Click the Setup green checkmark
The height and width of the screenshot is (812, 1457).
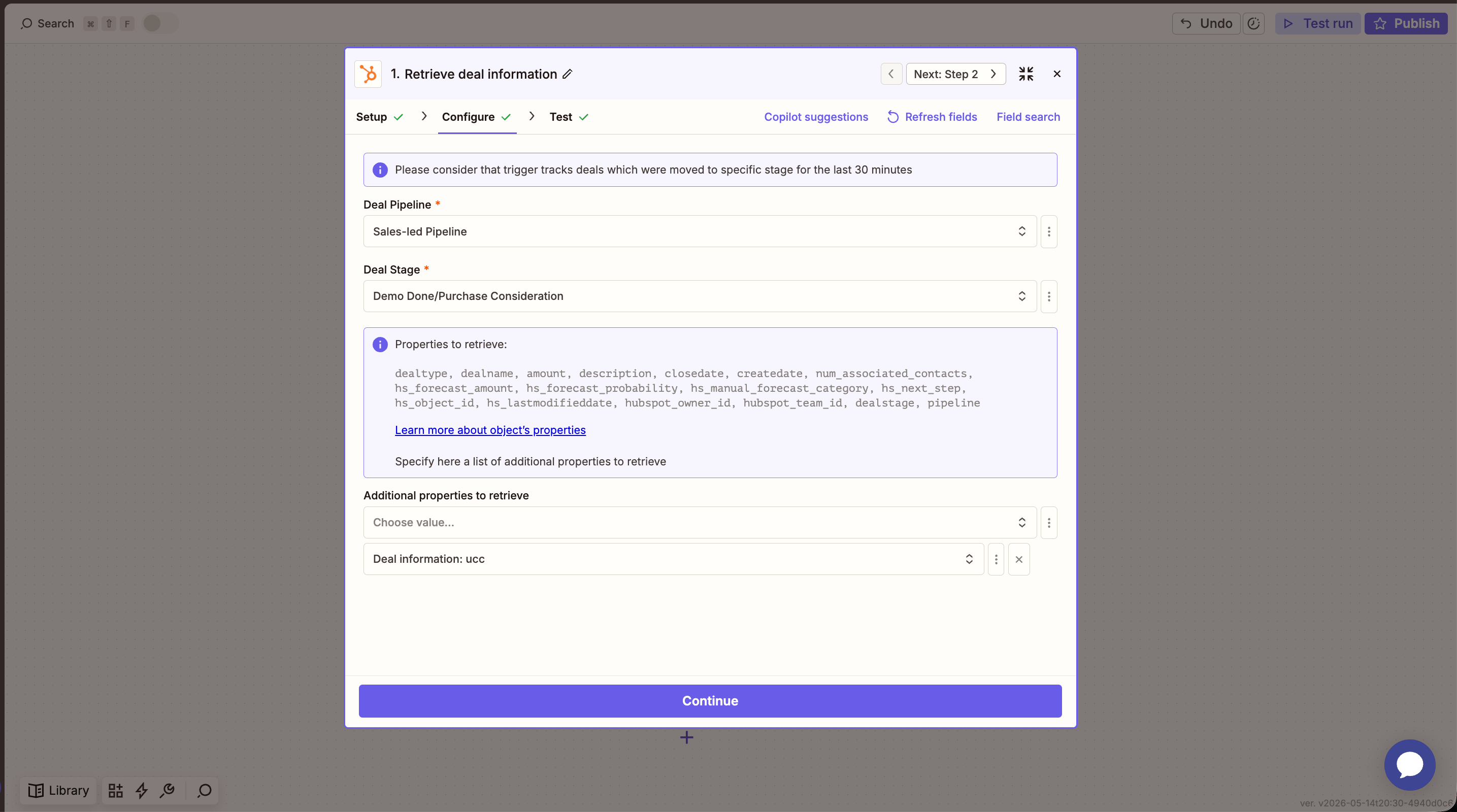pyautogui.click(x=398, y=117)
